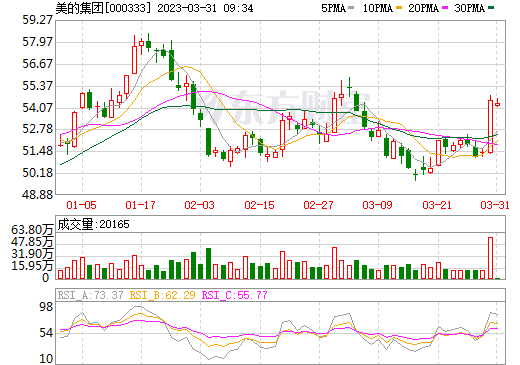Screen dimensions: 520x365
Task: Select the 20PMA legend label
Action: [x=423, y=8]
